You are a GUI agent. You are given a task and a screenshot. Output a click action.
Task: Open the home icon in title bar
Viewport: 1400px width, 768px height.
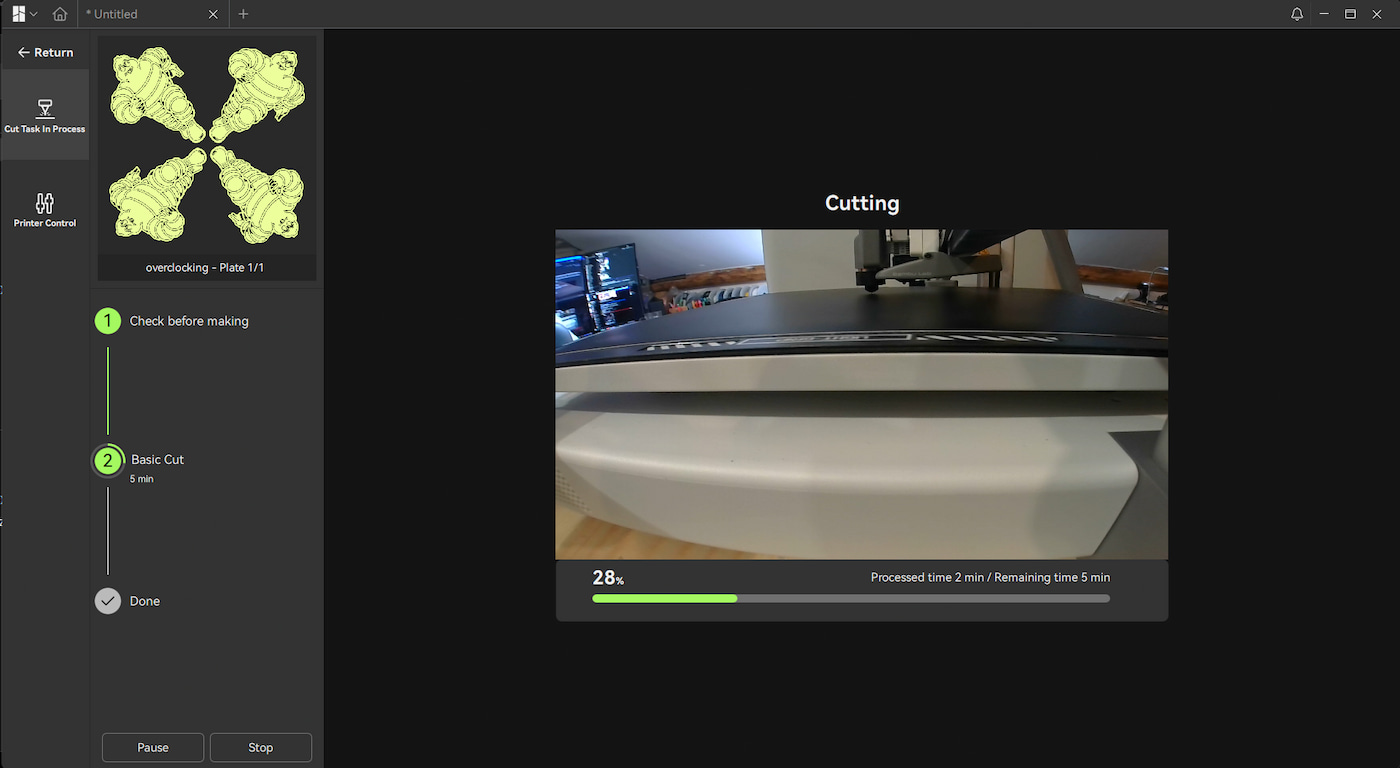point(60,14)
